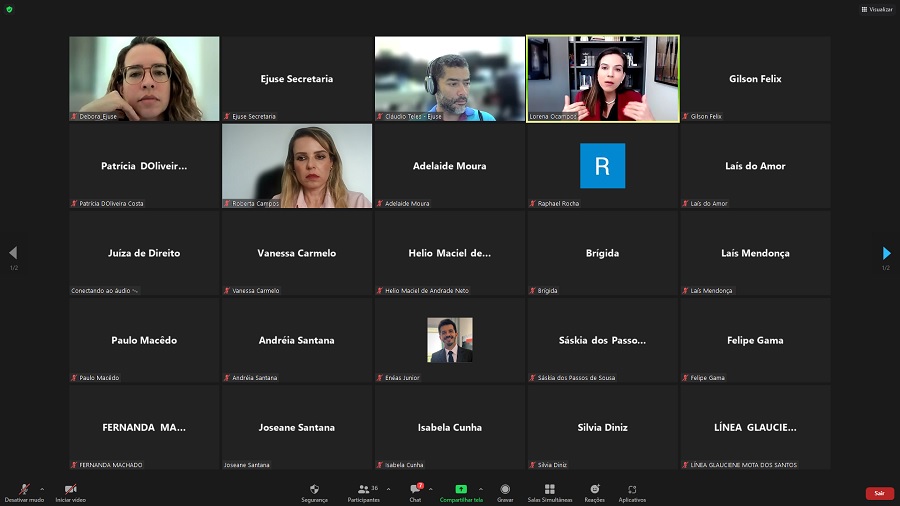The image size is (900, 506).
Task: Go to next gallery page with right arrow
Action: [886, 253]
